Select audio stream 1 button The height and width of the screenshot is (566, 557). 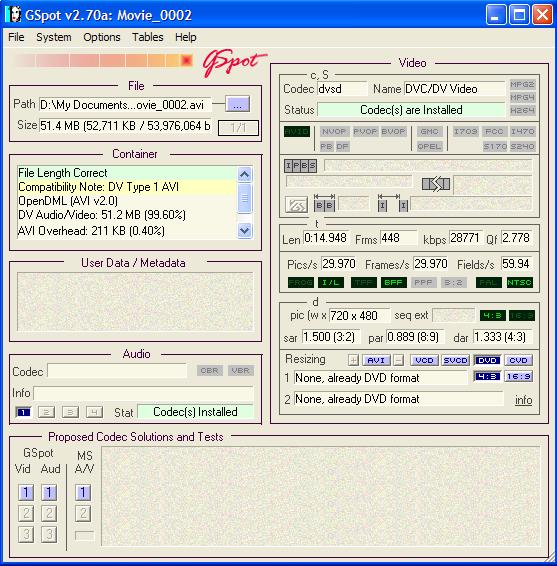click(x=23, y=412)
